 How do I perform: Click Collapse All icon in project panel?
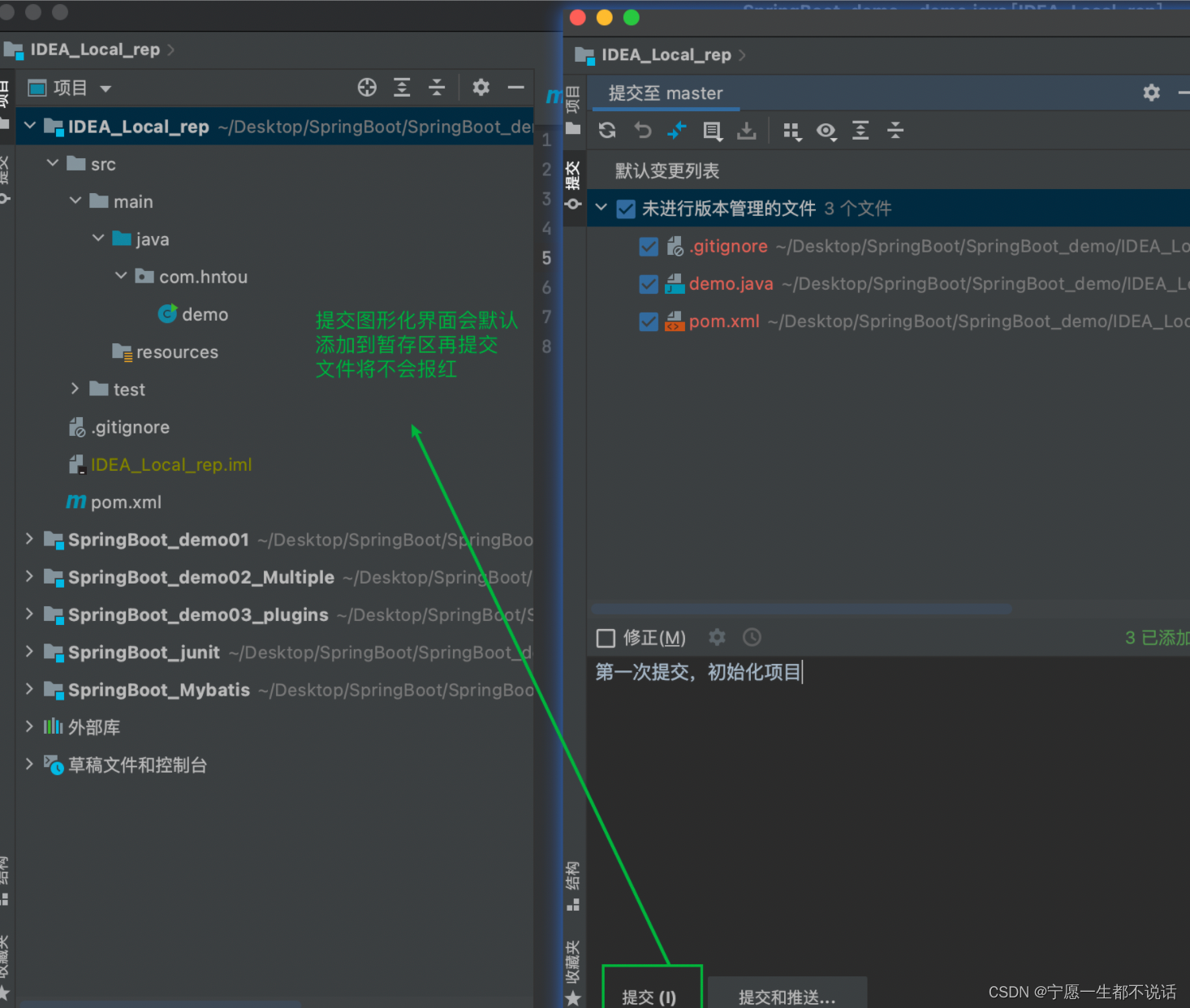[437, 88]
